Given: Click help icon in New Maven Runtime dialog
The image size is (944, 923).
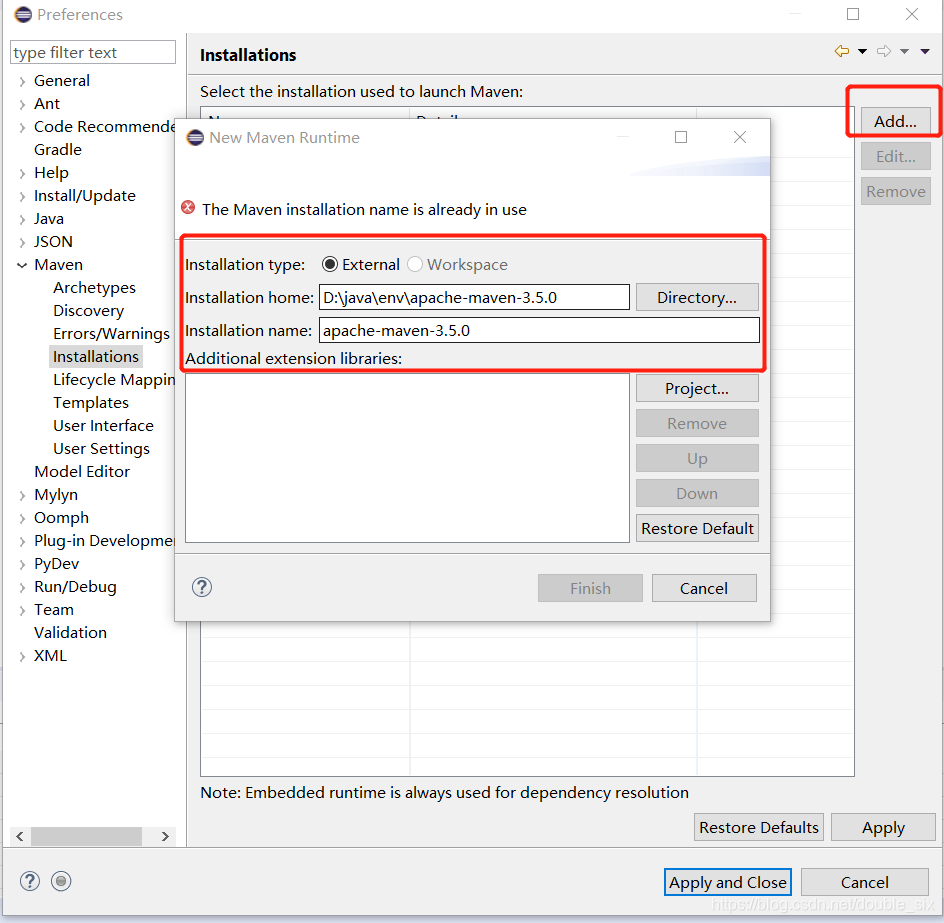Looking at the screenshot, I should pos(202,587).
